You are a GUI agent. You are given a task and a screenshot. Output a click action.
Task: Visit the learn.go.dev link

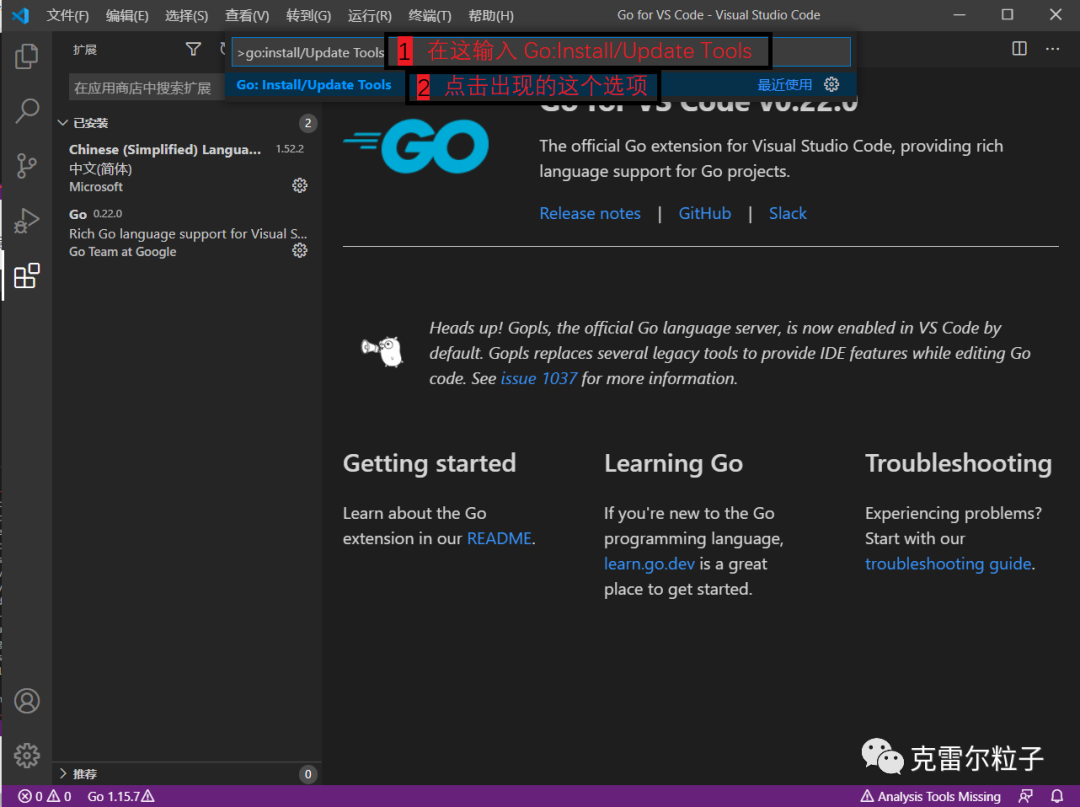(x=649, y=564)
